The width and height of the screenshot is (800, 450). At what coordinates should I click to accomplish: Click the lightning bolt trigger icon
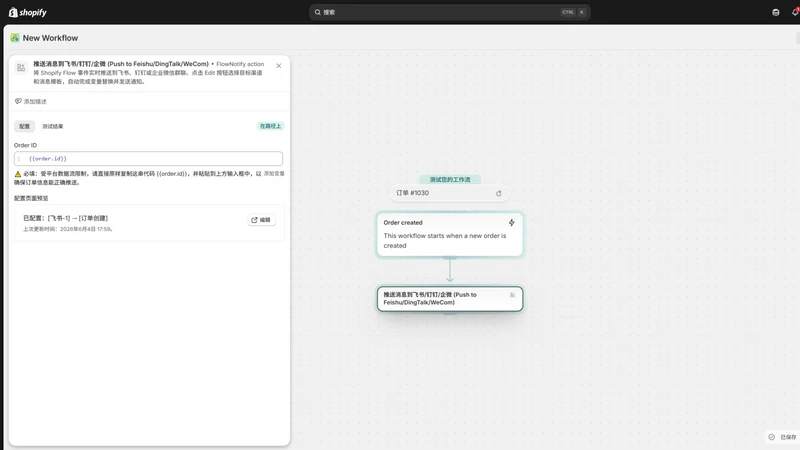(511, 222)
